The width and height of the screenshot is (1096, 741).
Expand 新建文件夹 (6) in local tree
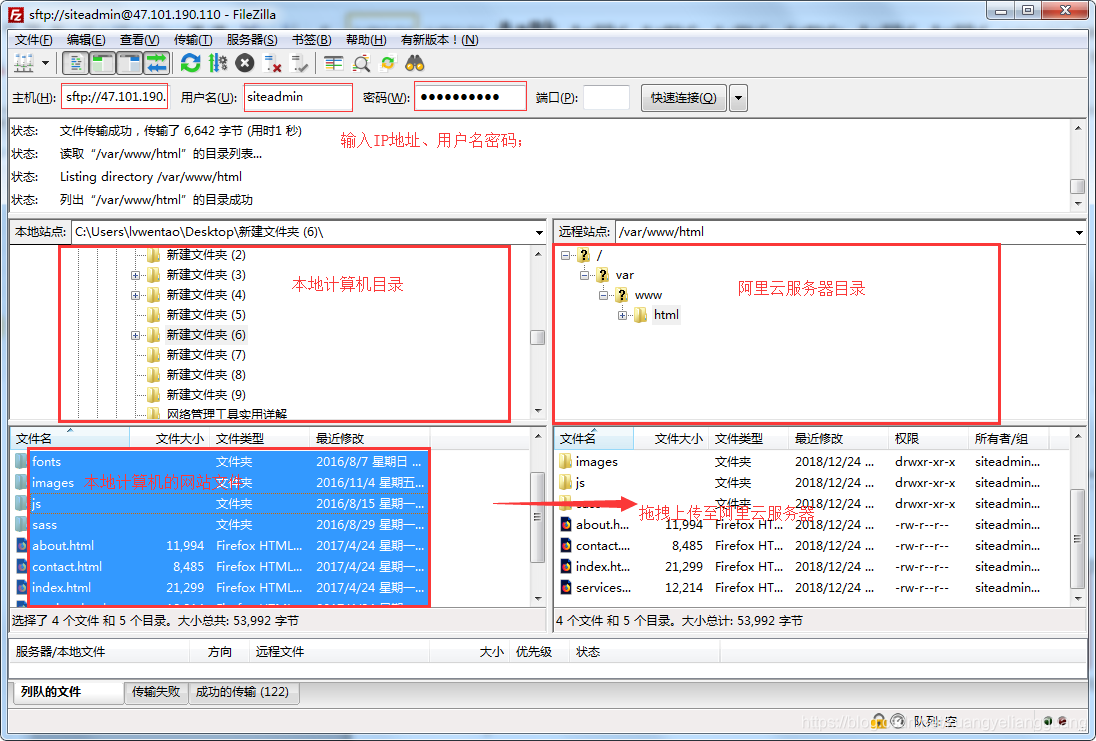click(x=136, y=336)
